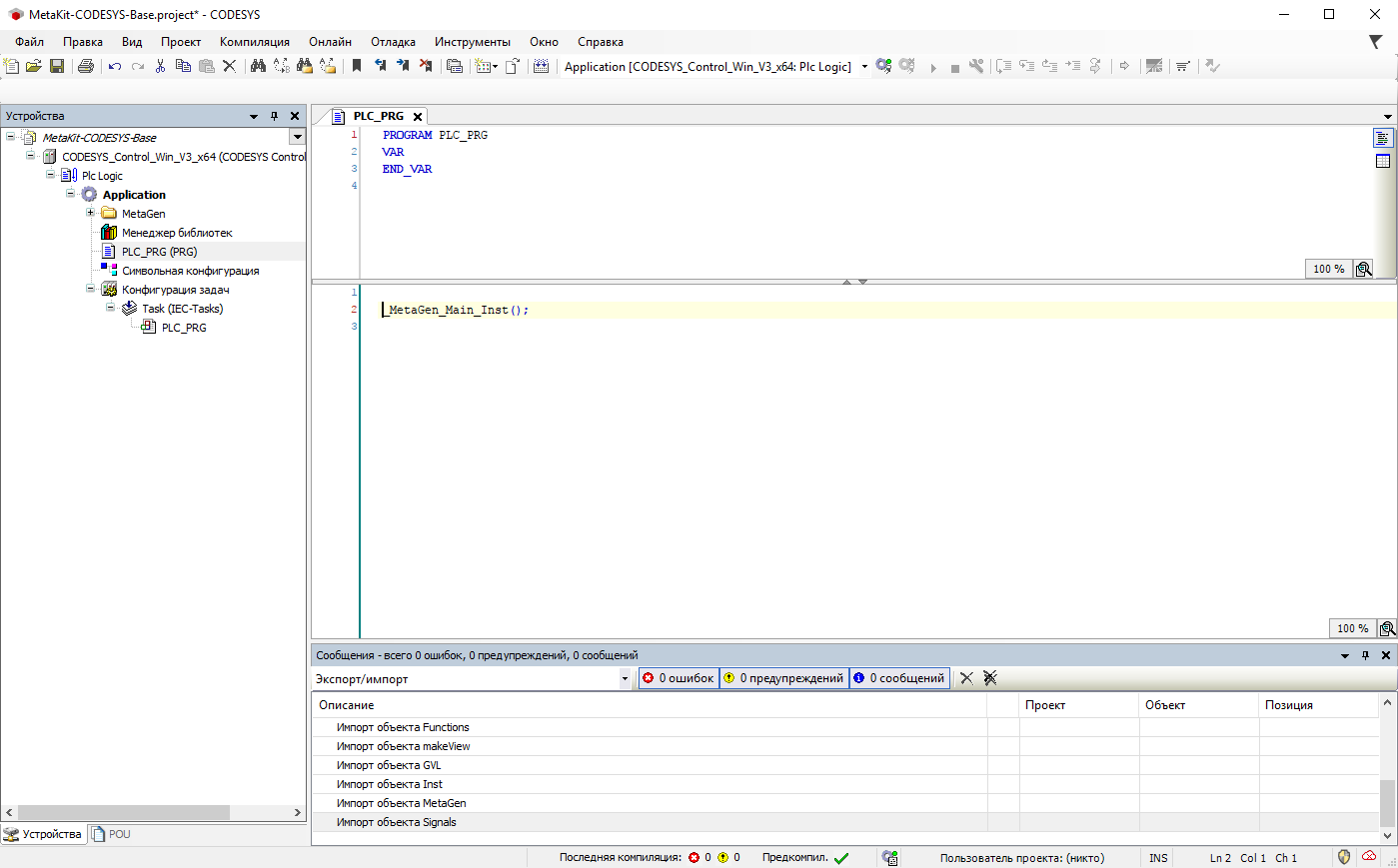
Task: Clear current messages with the X icon
Action: click(966, 678)
